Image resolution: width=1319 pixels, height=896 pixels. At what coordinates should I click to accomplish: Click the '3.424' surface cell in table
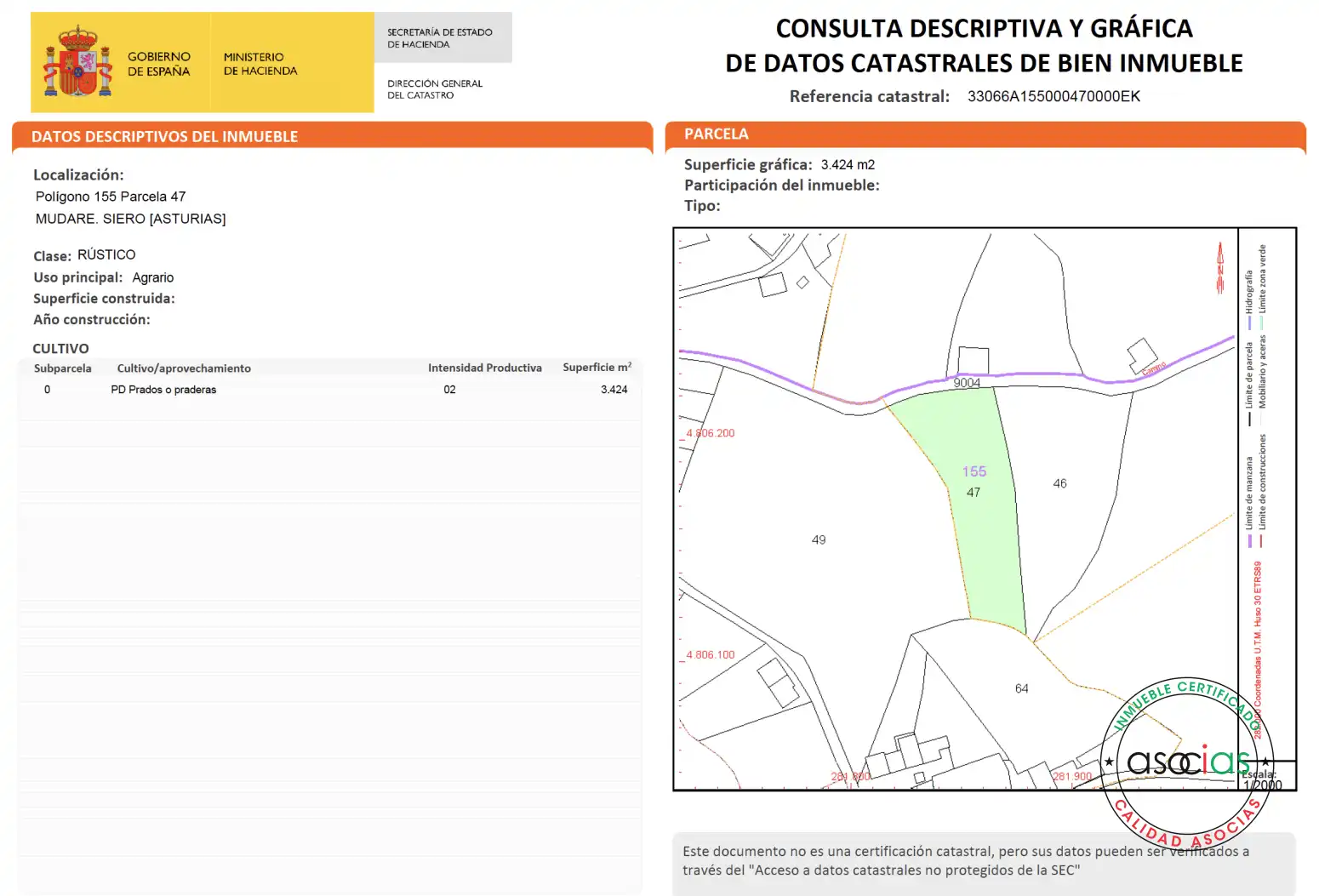click(614, 390)
